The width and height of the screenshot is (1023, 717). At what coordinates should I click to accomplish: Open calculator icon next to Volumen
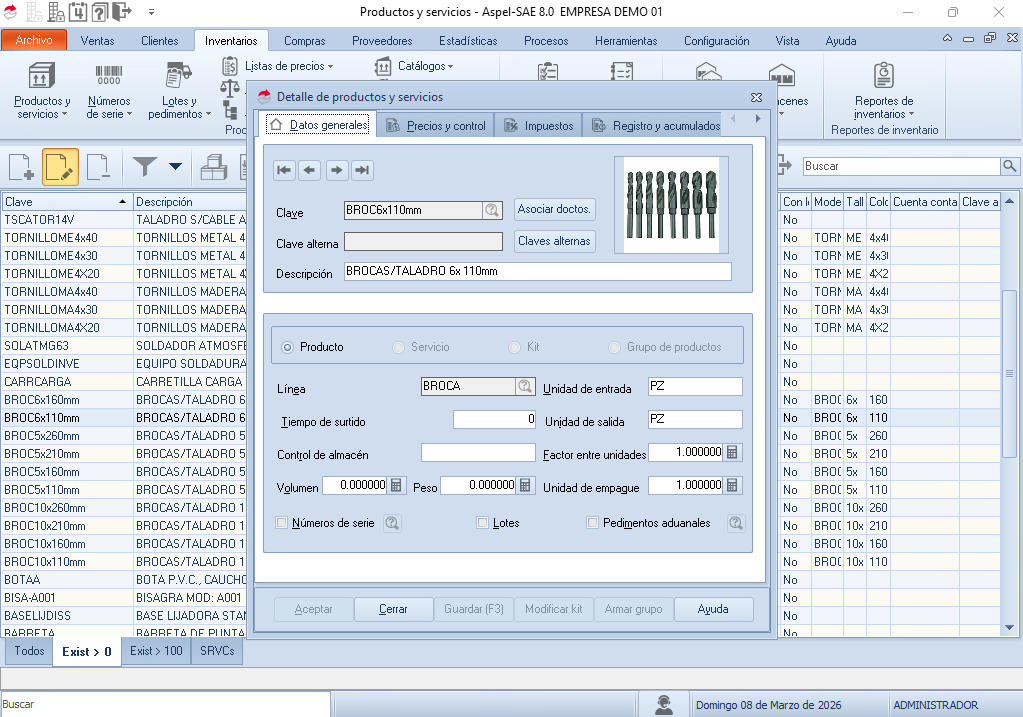click(397, 486)
